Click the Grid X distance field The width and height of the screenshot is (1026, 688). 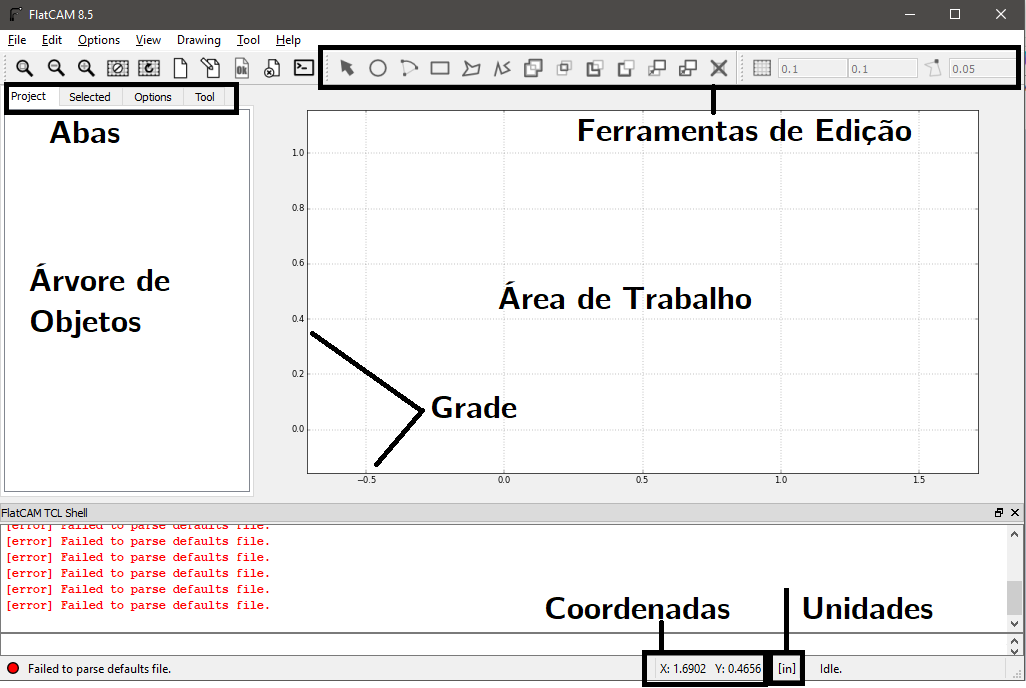[812, 69]
